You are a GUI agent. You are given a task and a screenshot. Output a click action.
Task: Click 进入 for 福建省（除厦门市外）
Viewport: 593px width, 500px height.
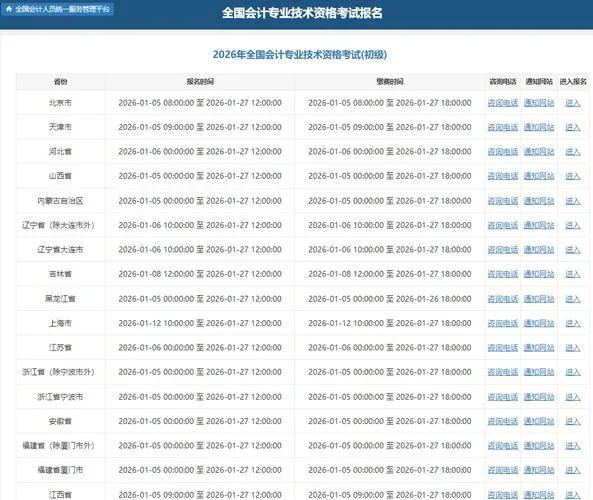tap(573, 446)
